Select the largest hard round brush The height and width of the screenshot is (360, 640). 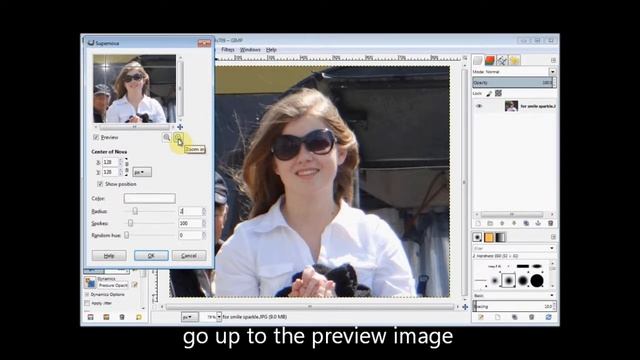pos(537,281)
